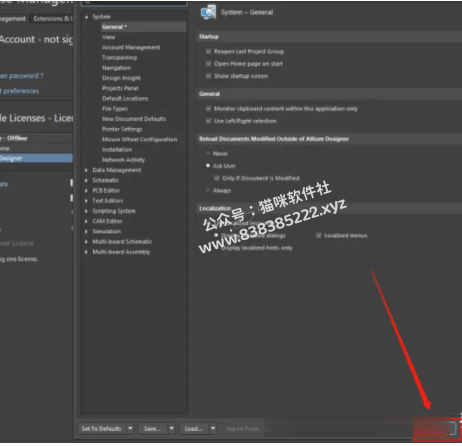462x446 pixels.
Task: Switch to Extensions tab in background window
Action: 51,19
